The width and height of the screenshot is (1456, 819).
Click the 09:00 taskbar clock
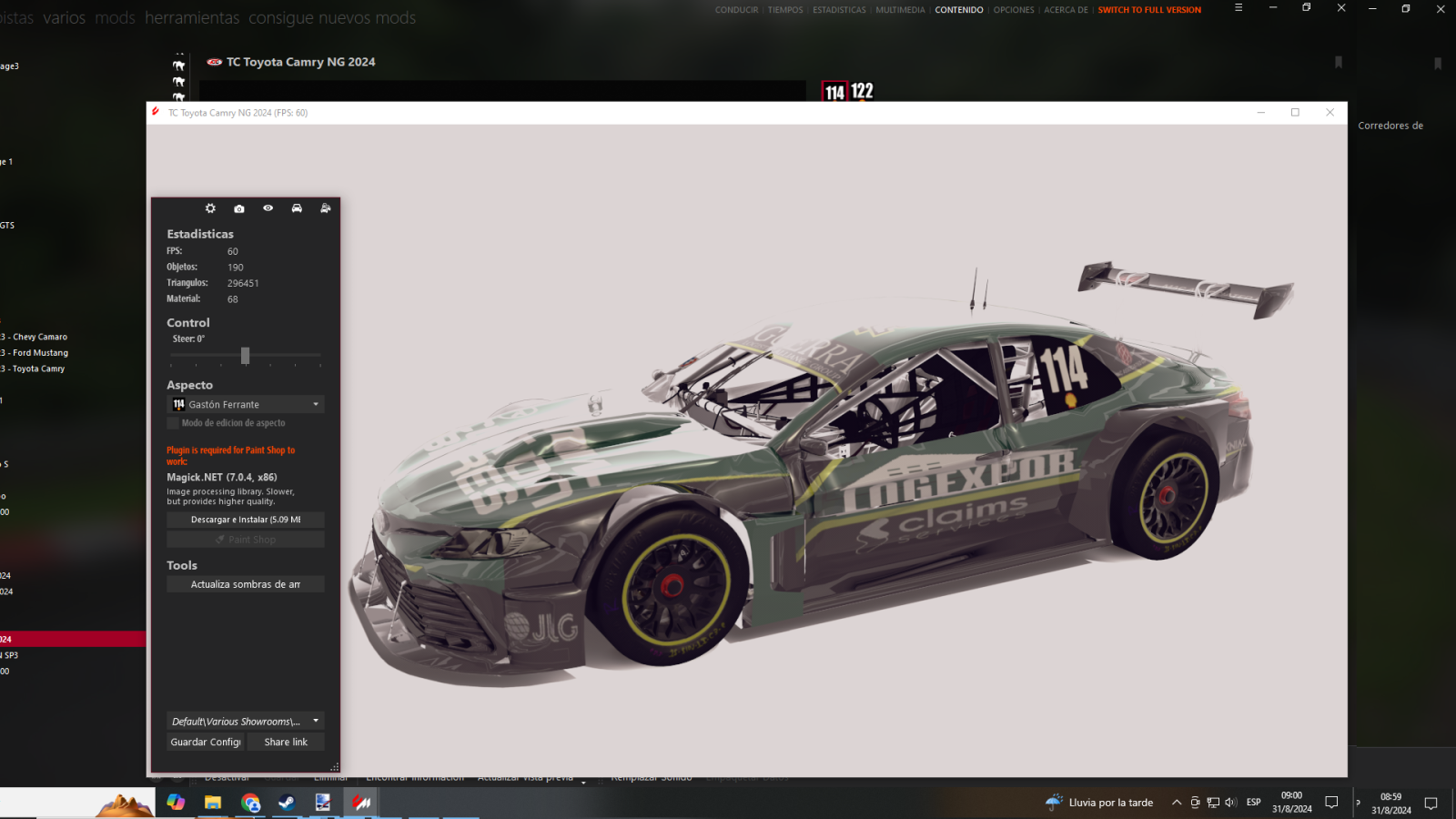point(1291,802)
